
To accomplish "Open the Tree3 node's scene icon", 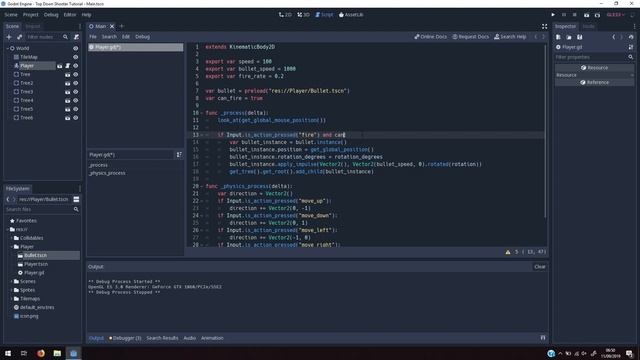I will pos(68,92).
